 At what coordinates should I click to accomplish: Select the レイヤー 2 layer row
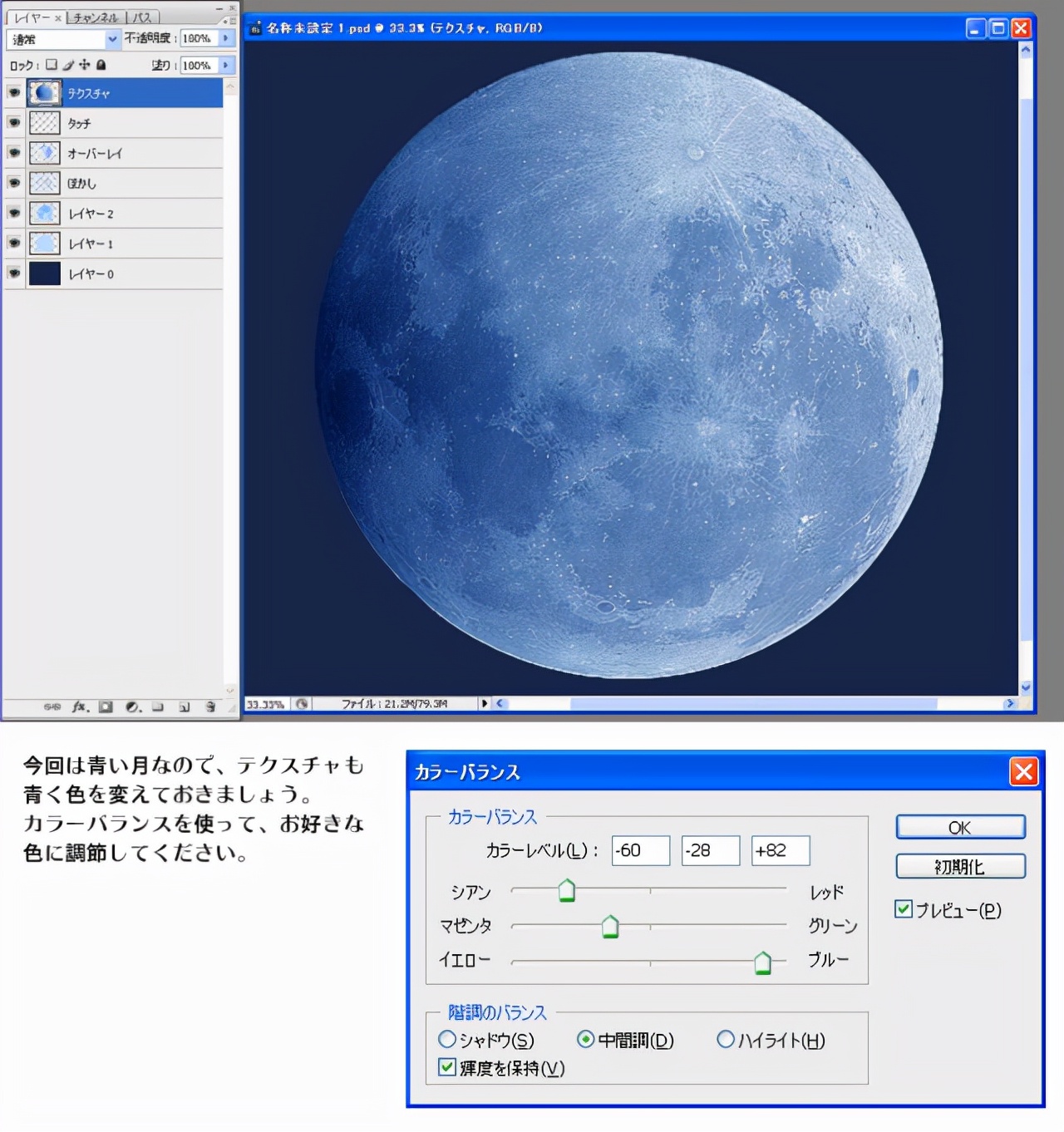click(114, 213)
